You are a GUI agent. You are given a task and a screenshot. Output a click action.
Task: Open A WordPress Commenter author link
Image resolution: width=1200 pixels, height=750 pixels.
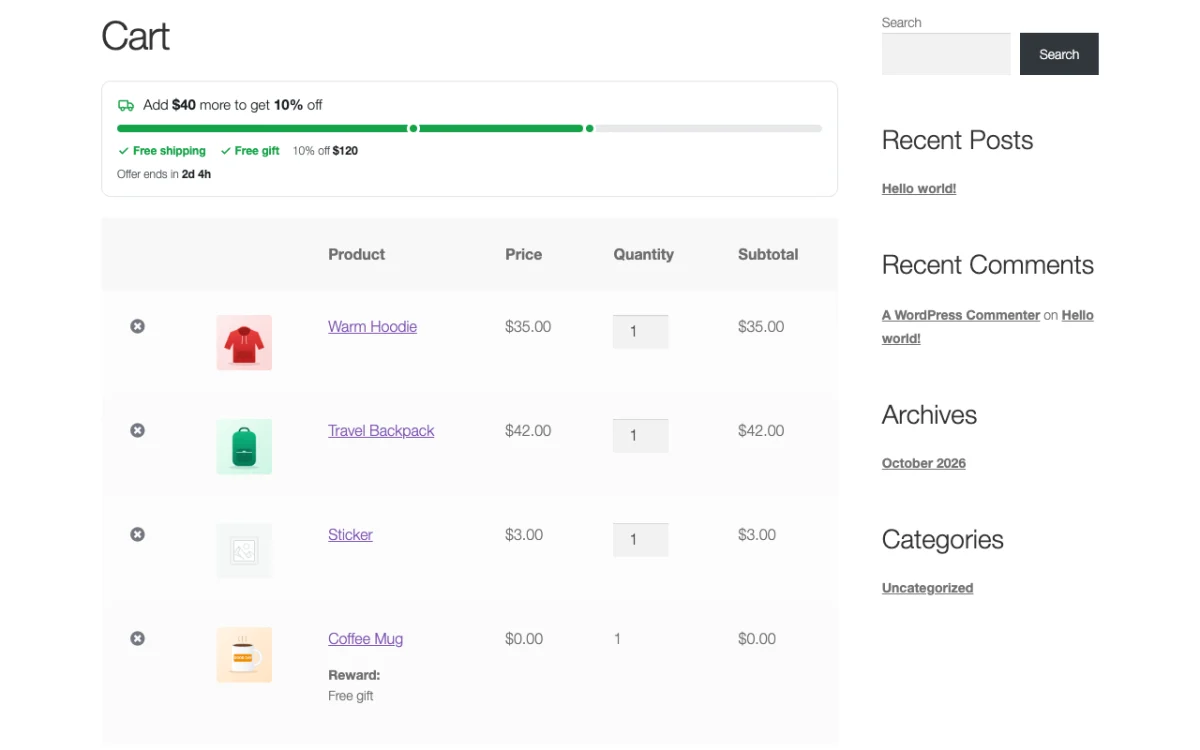pos(961,315)
